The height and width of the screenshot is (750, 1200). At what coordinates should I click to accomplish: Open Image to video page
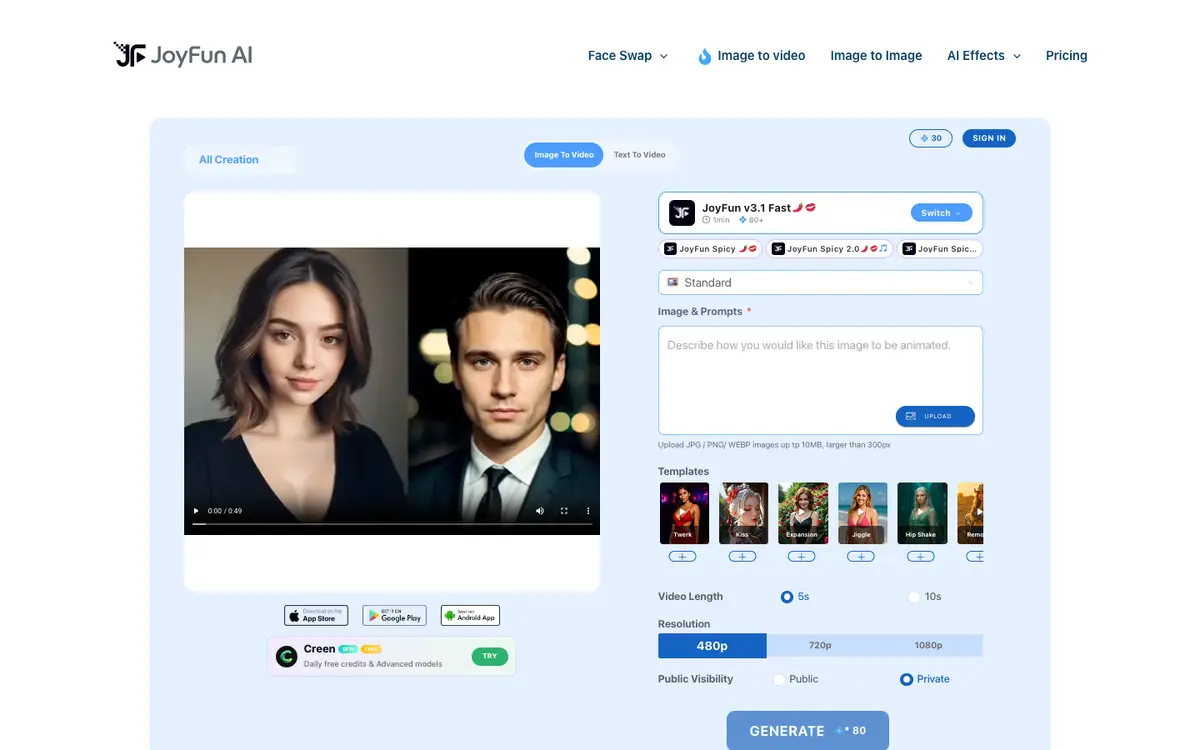pyautogui.click(x=761, y=56)
